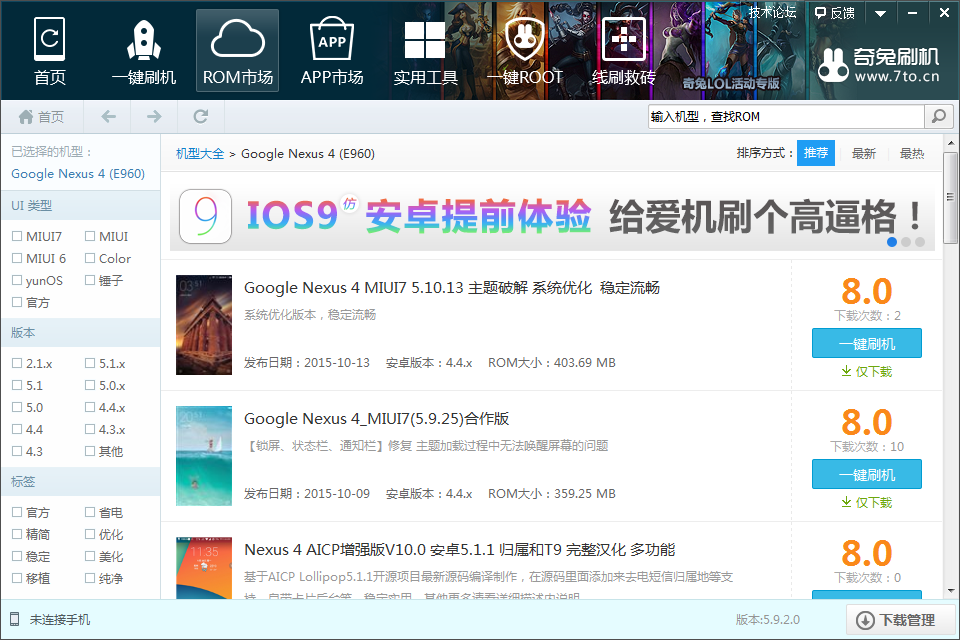Viewport: 960px width, 640px height.
Task: Click the 奇兔LOL活动专版 banner text
Action: (x=731, y=83)
